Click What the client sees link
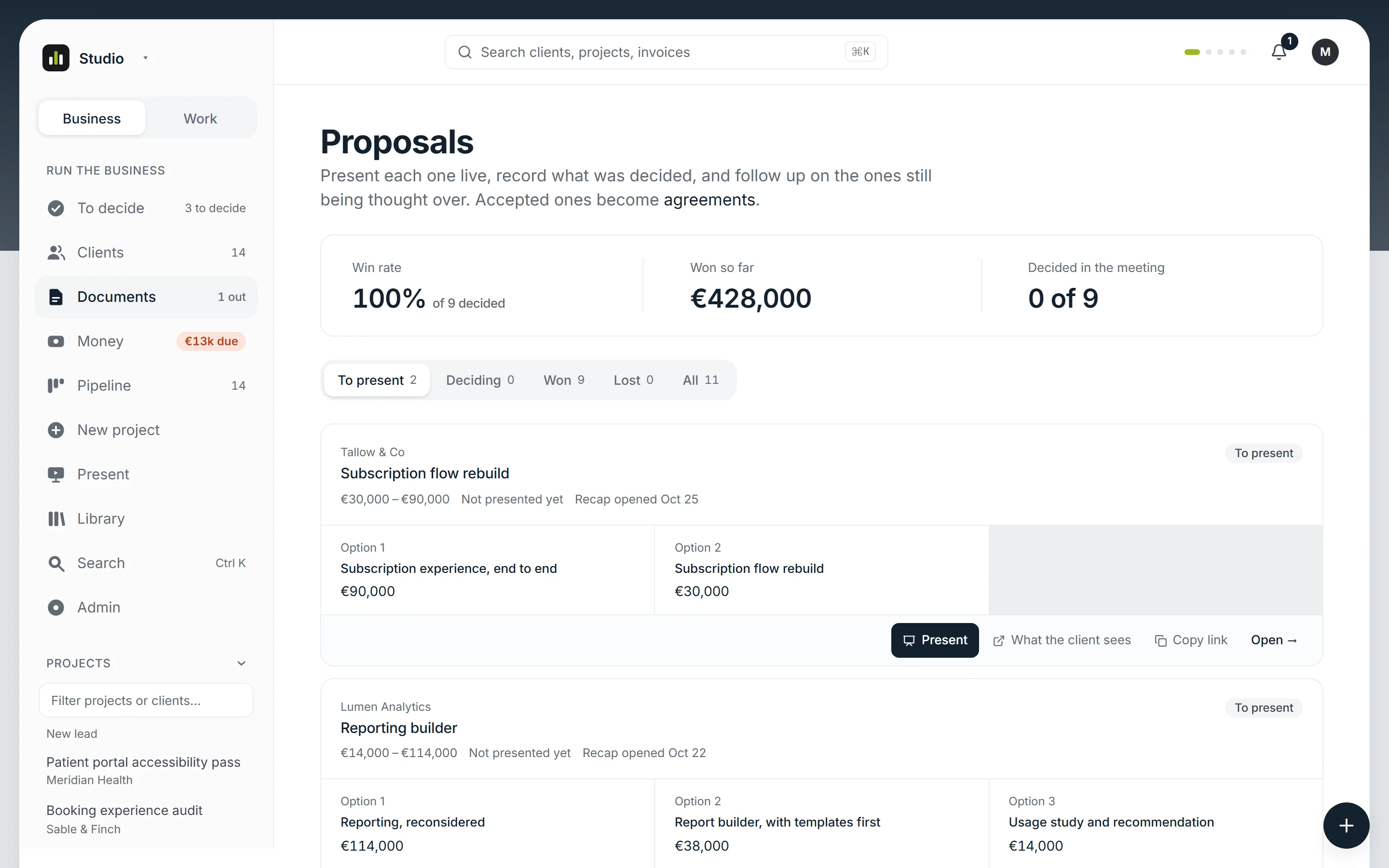The width and height of the screenshot is (1389, 868). 1062,640
